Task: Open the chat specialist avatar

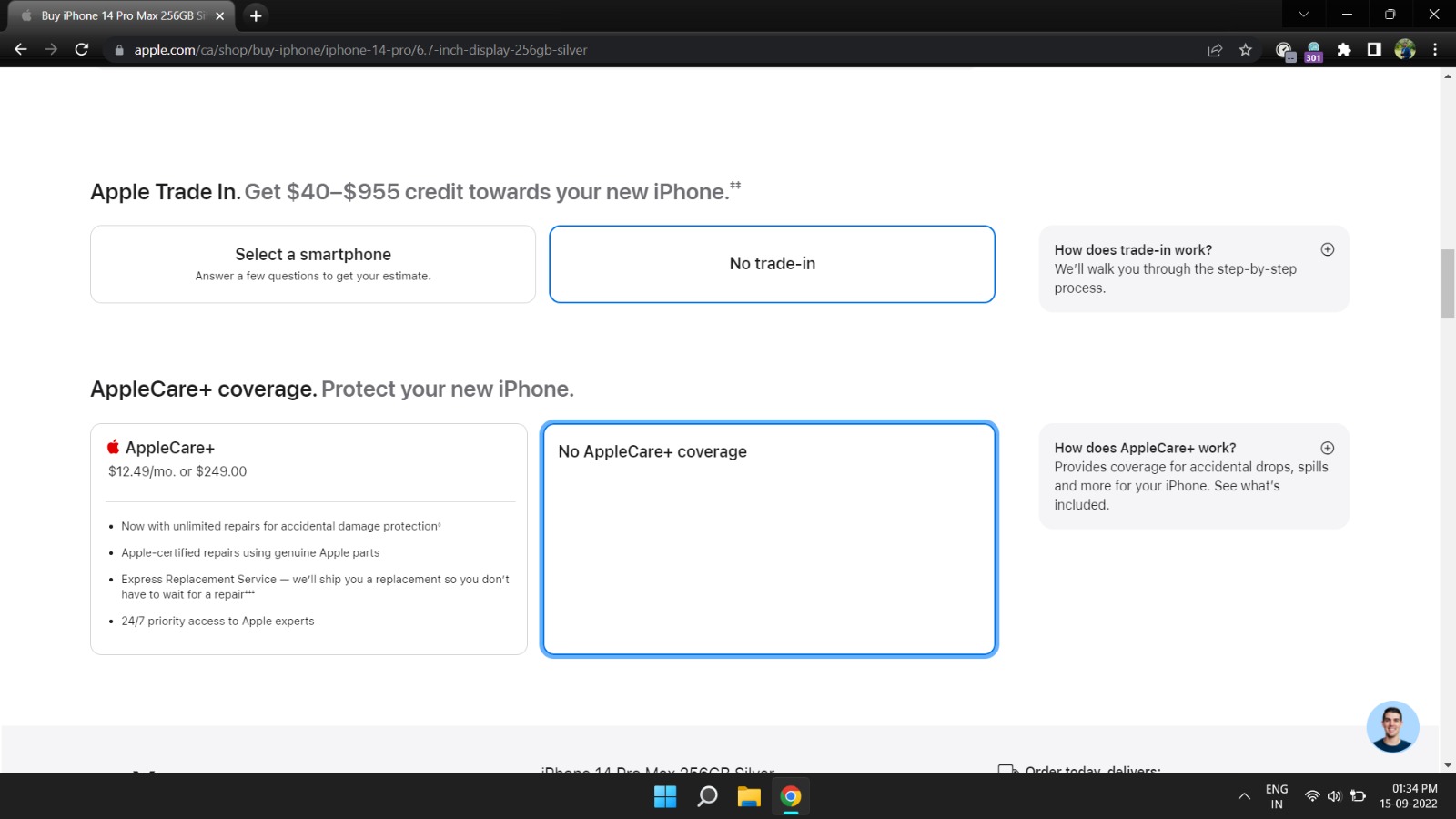Action: (x=1392, y=726)
